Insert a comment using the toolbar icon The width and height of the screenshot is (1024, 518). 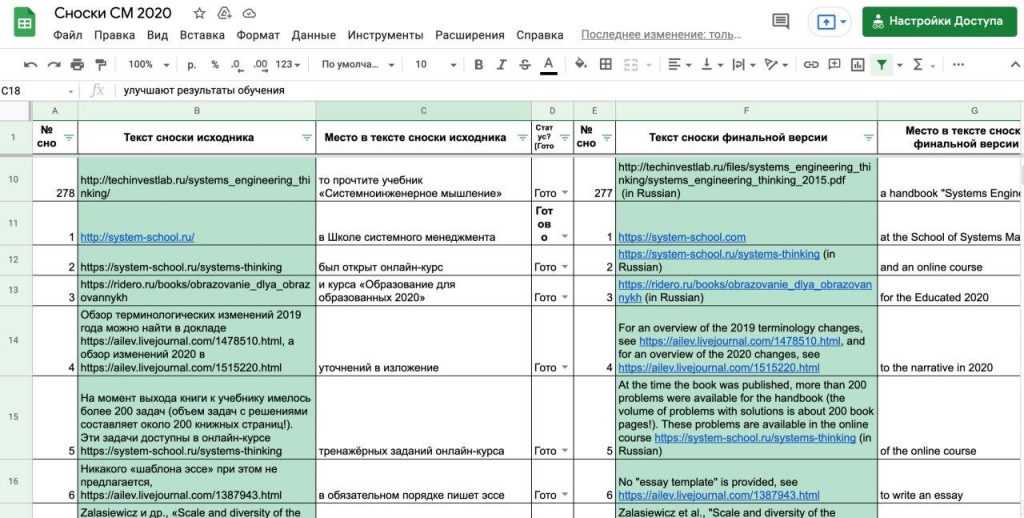(834, 65)
